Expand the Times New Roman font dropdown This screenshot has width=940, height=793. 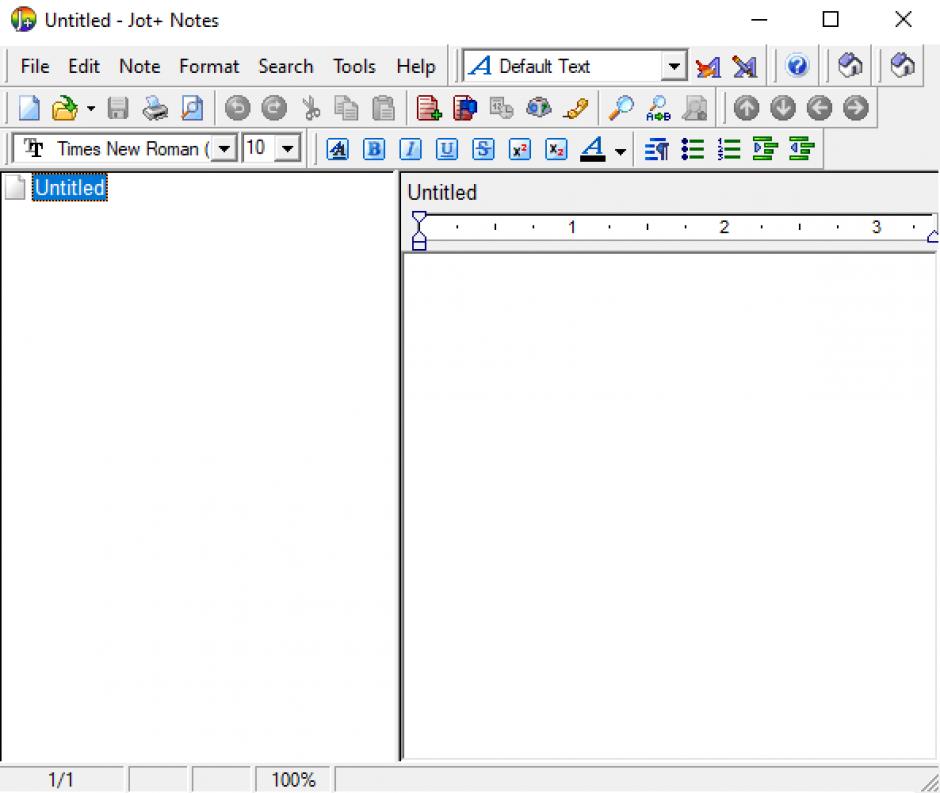pyautogui.click(x=224, y=149)
